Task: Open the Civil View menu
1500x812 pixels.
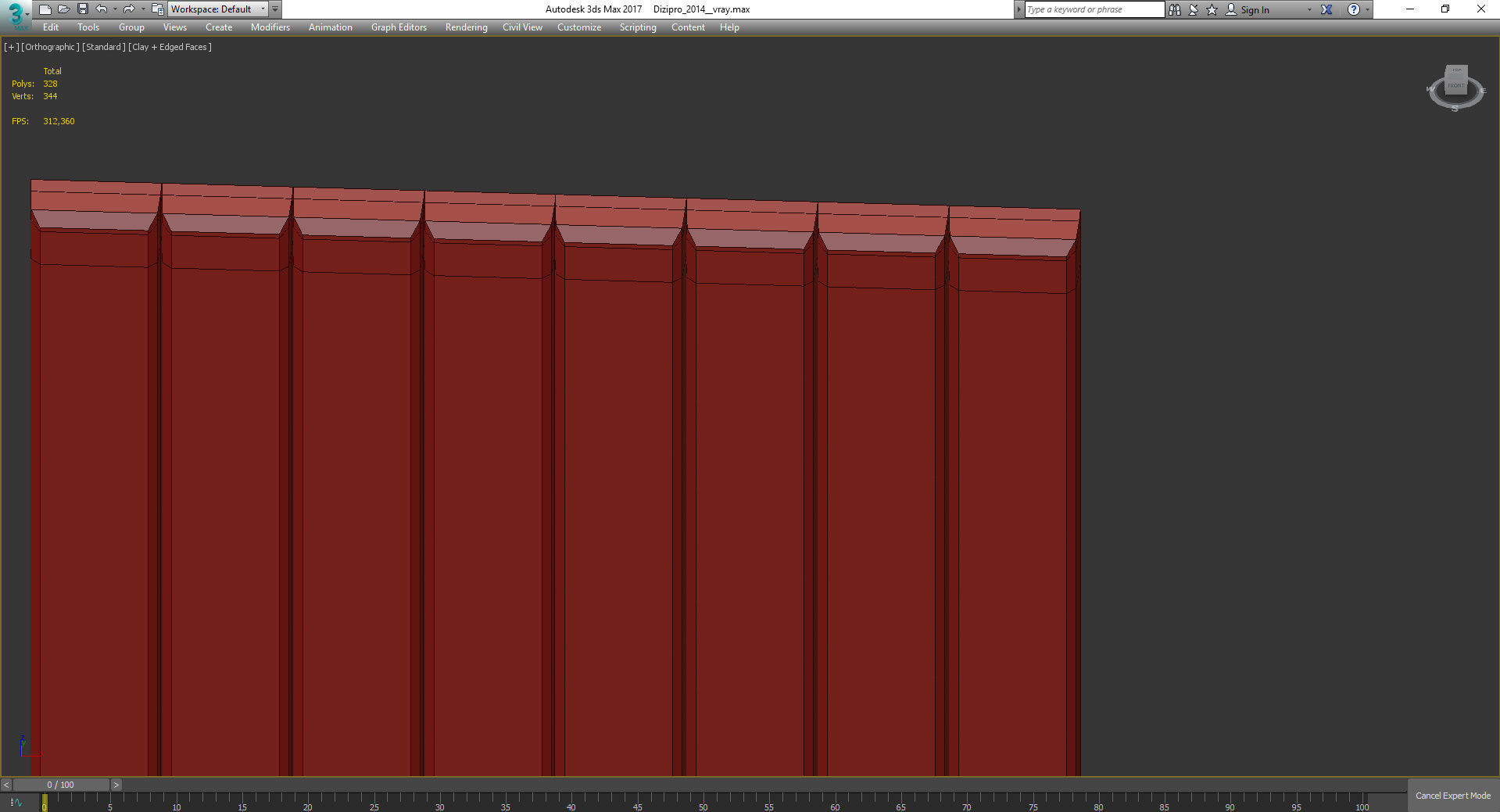Action: point(522,27)
